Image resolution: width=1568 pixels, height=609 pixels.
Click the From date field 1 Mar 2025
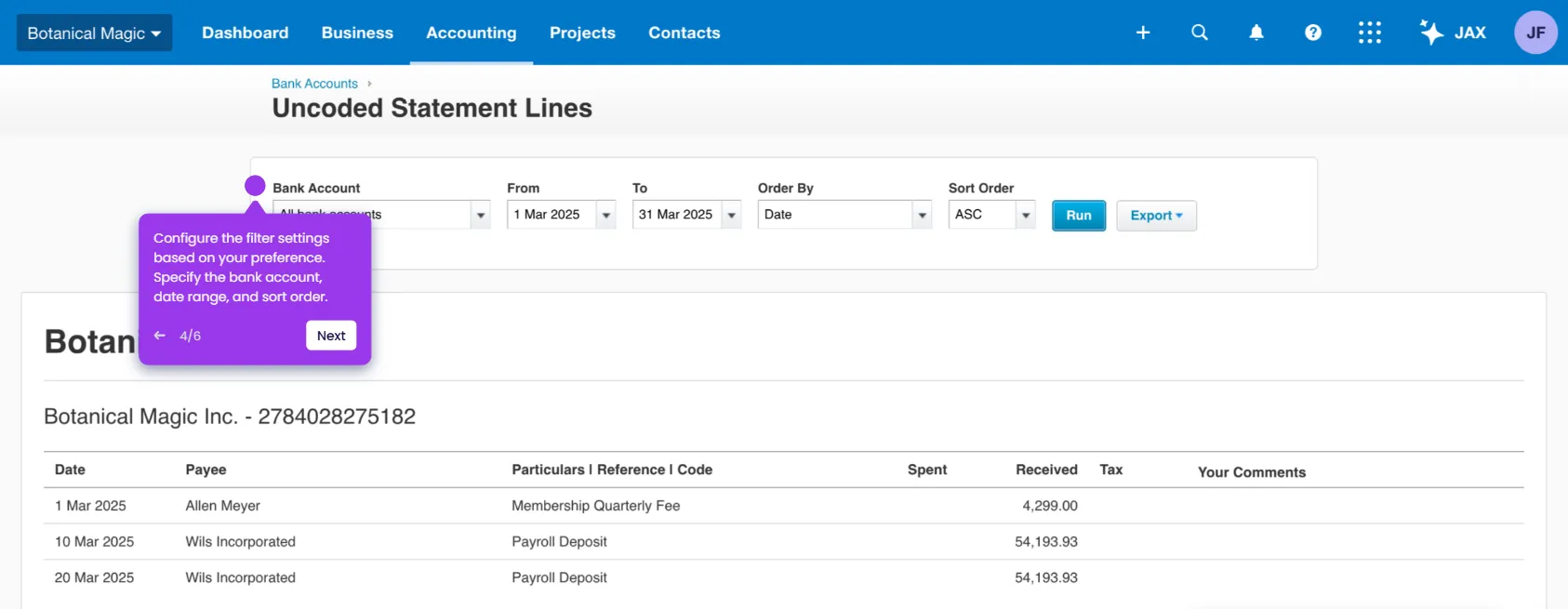[552, 215]
